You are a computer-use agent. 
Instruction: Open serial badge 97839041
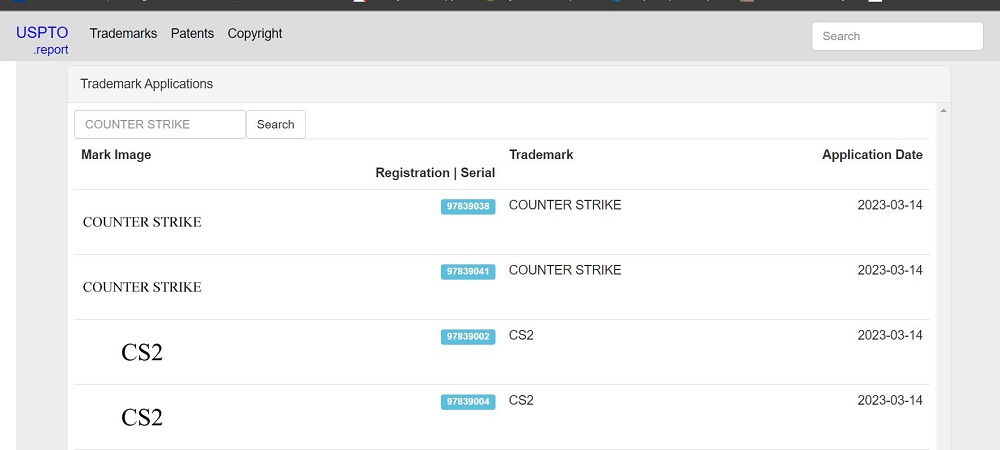(x=467, y=272)
